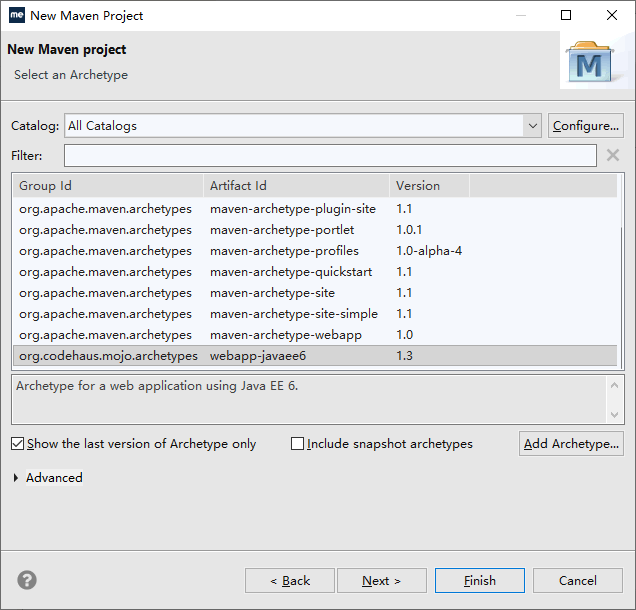Select the maven-archetype-webapp archetype
The image size is (636, 610).
pyautogui.click(x=285, y=335)
